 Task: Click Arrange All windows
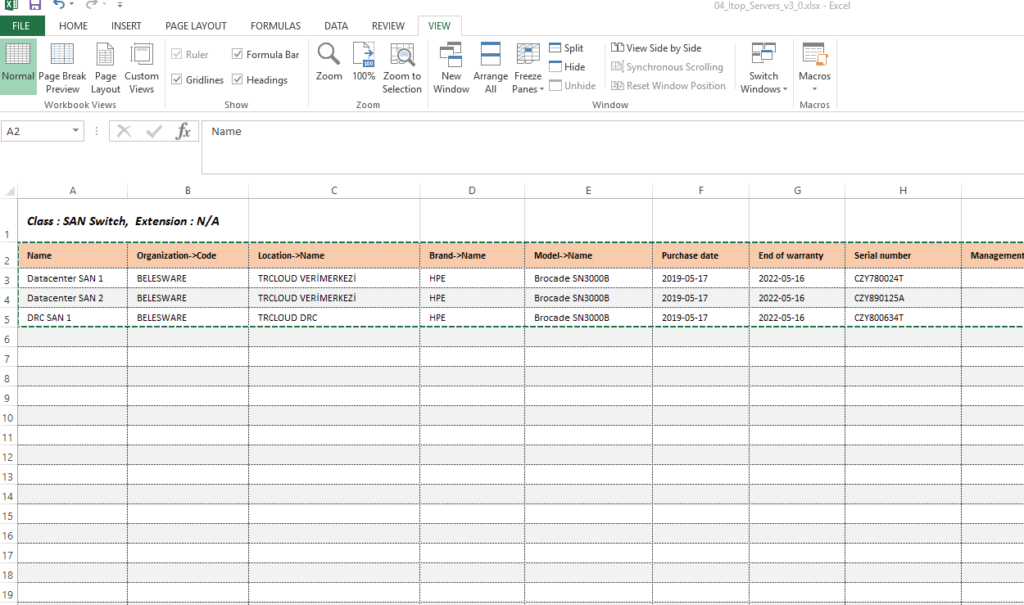(x=490, y=68)
